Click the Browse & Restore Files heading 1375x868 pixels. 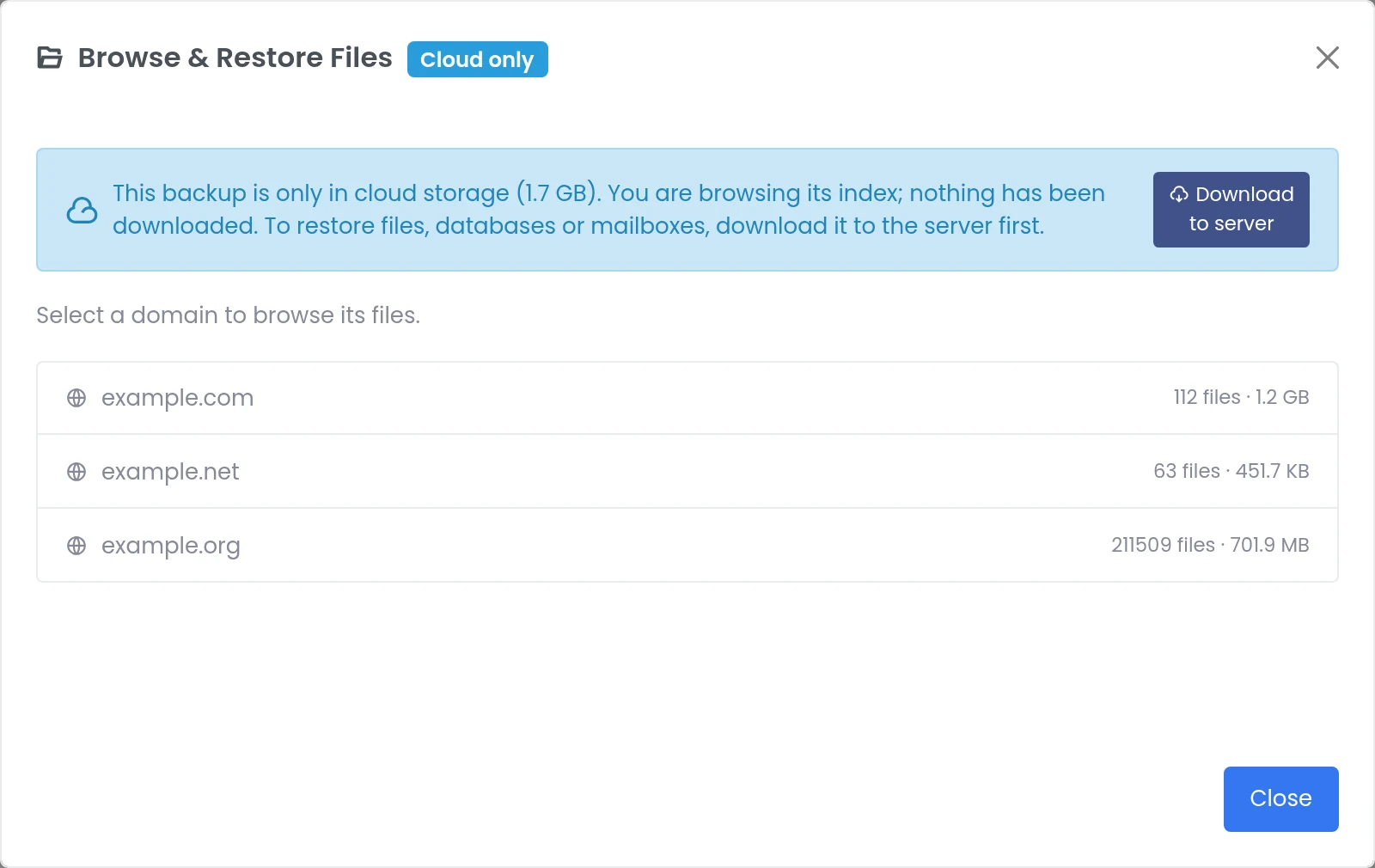click(235, 58)
